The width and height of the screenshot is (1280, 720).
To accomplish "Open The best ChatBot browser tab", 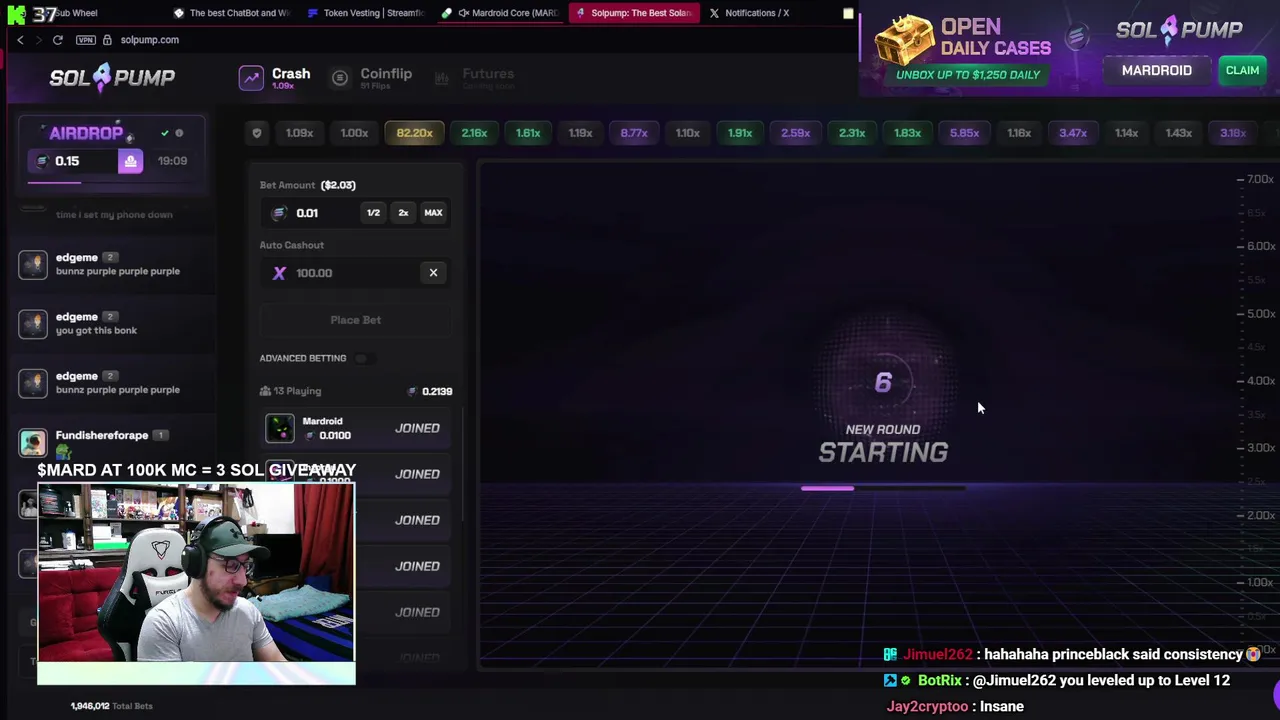I will [231, 13].
